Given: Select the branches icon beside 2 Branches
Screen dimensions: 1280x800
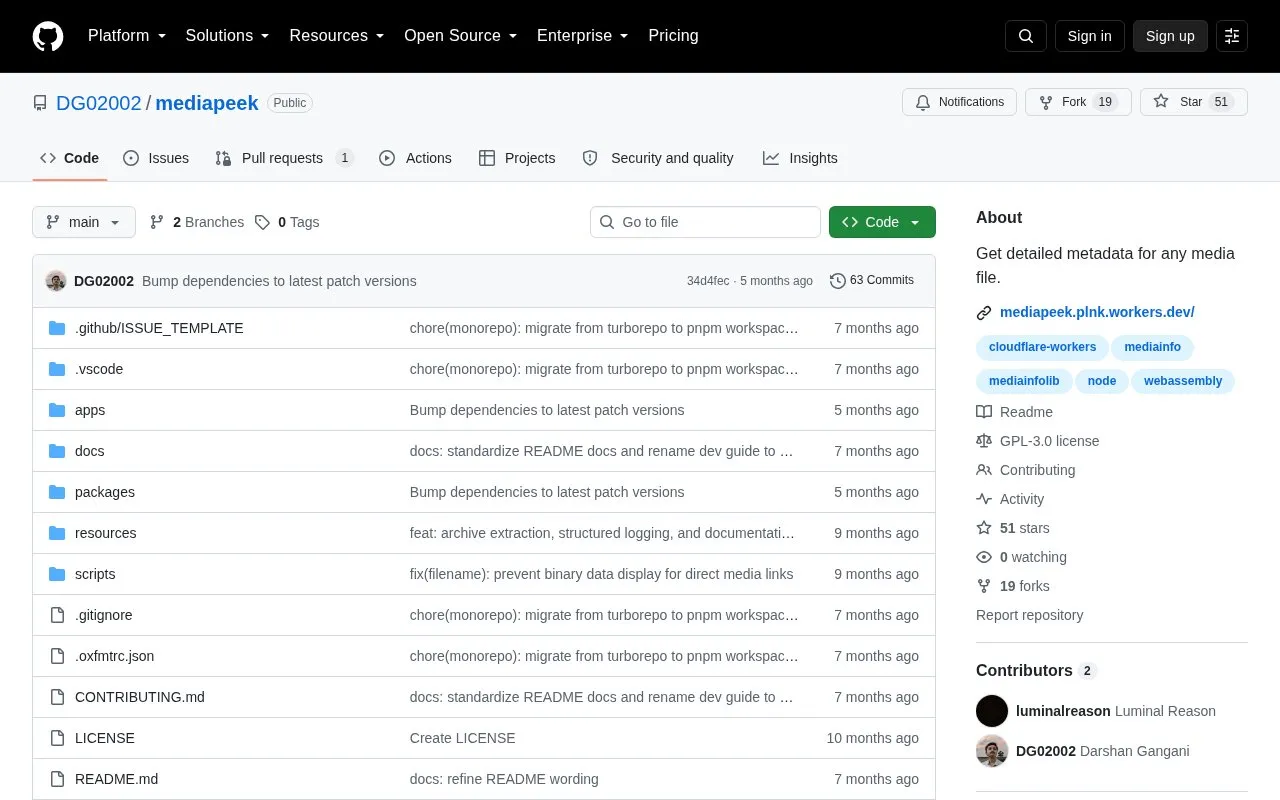Looking at the screenshot, I should coord(157,222).
